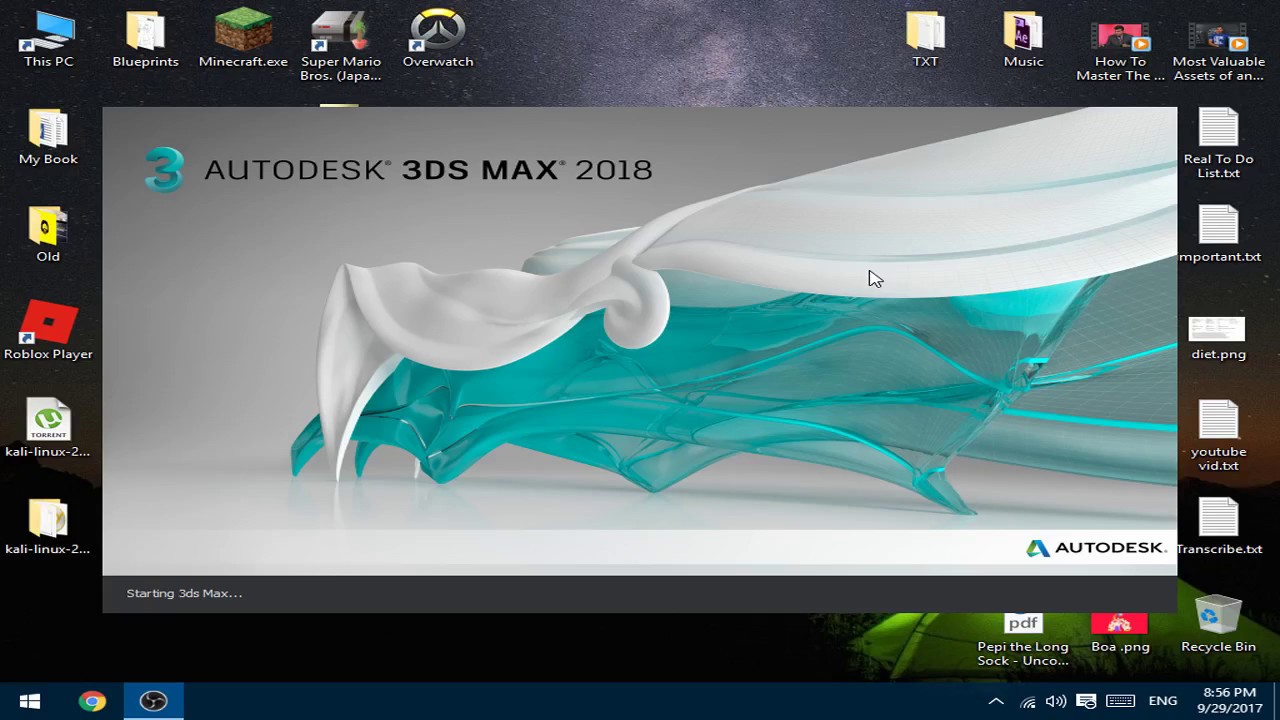
Task: Select the Minecraft.exe desktop icon
Action: pos(243,39)
